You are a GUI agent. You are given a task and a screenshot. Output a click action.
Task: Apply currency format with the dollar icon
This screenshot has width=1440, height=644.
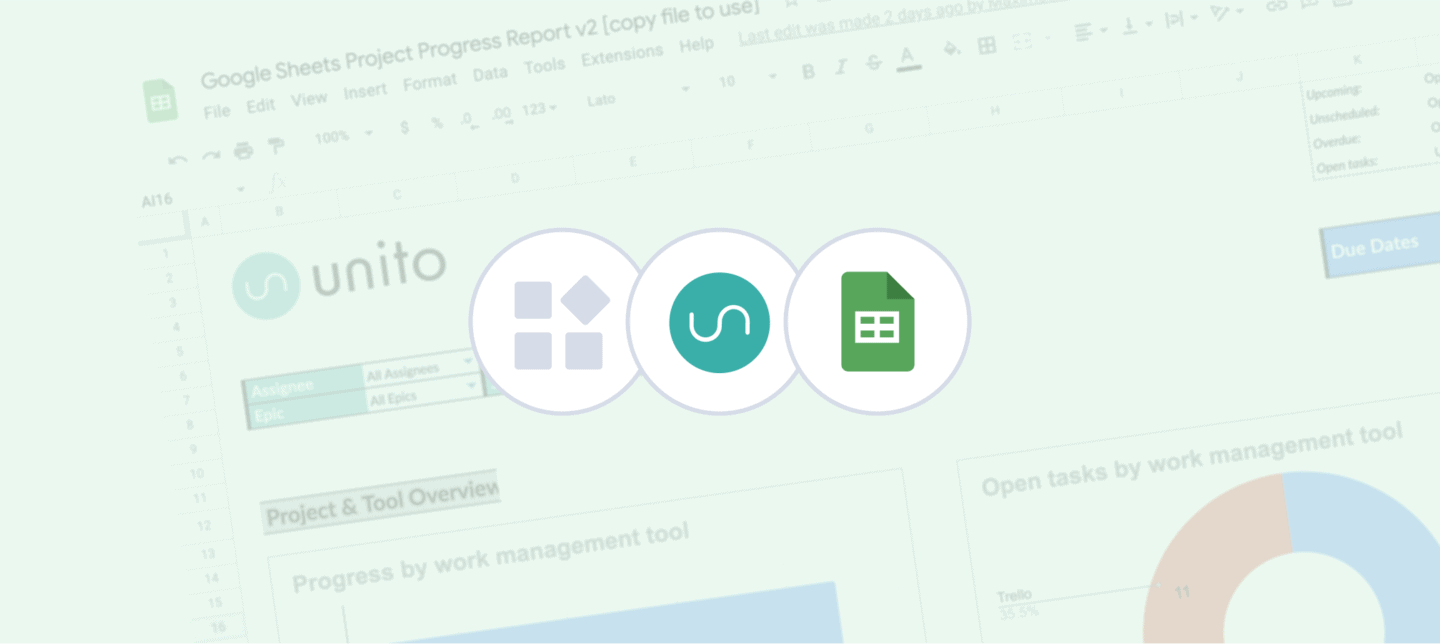pos(404,128)
